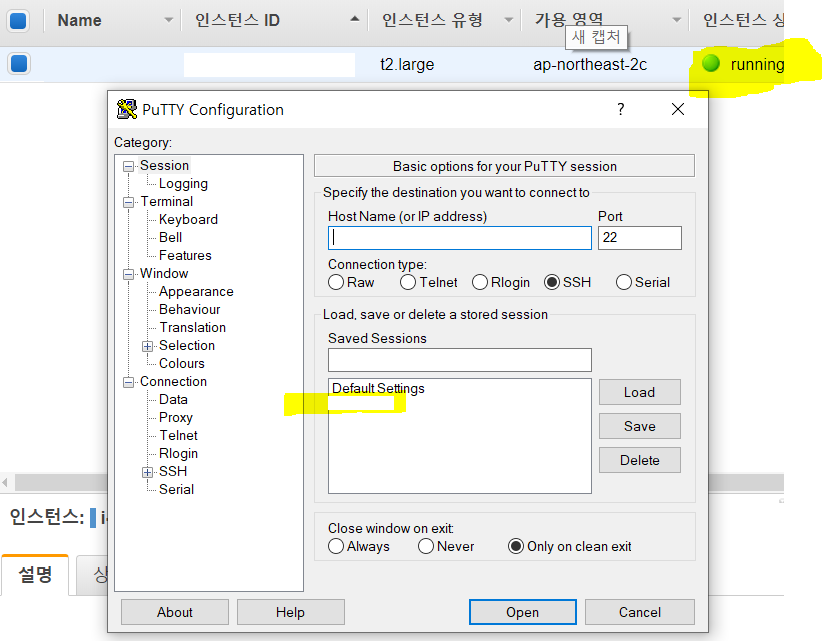Select the Connection category label

(173, 381)
